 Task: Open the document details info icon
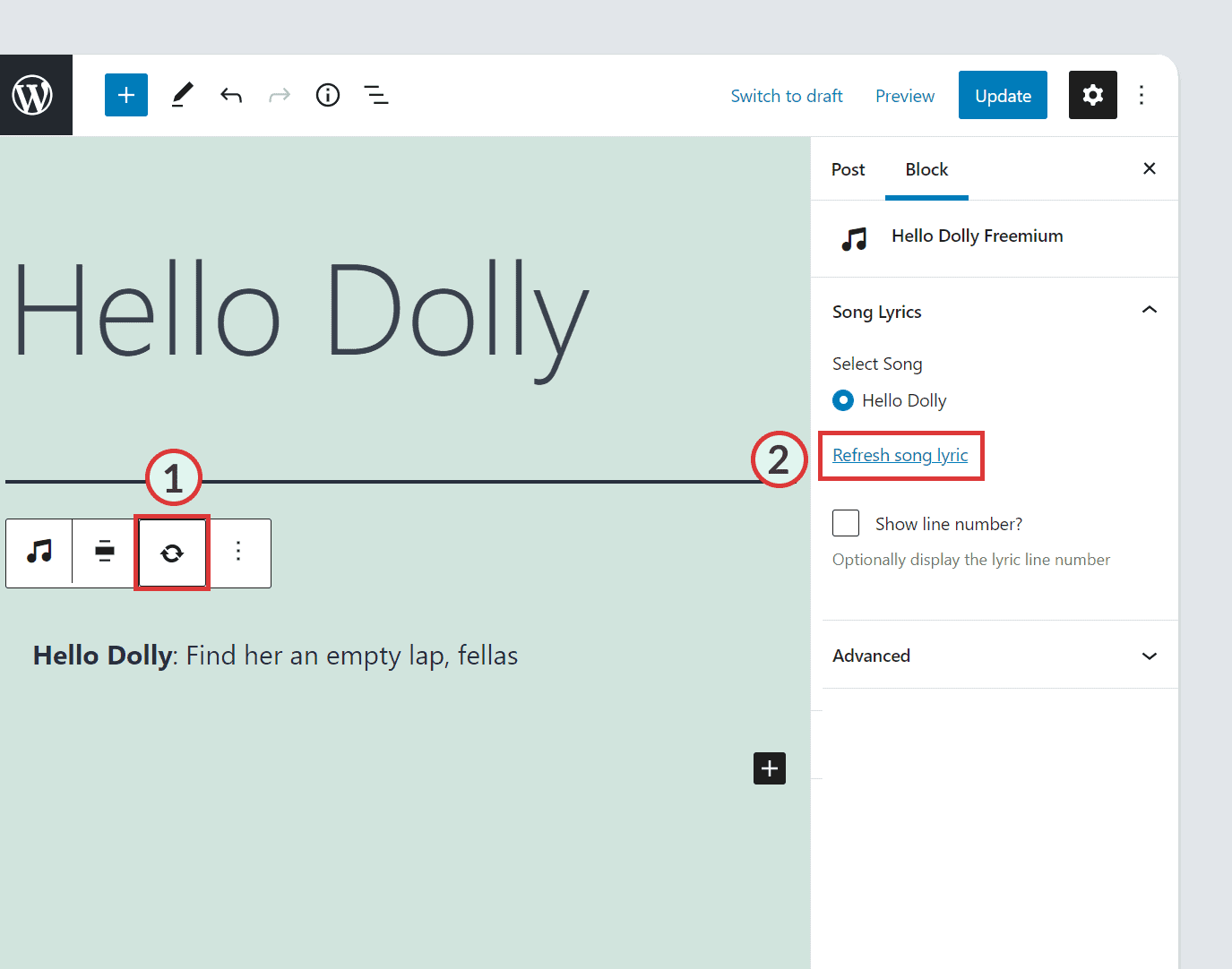pyautogui.click(x=328, y=95)
